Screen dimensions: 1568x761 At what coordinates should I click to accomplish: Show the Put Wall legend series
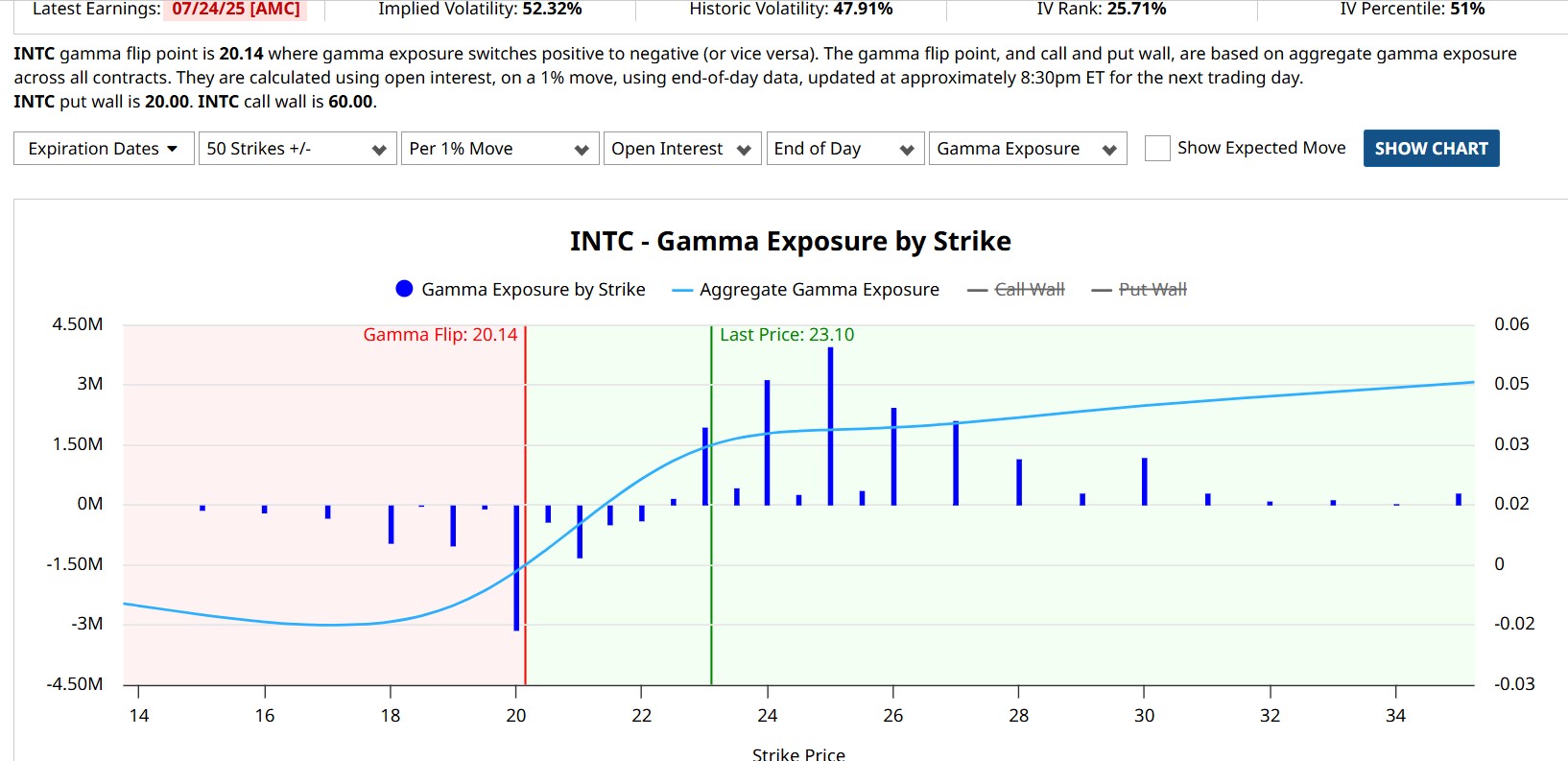pyautogui.click(x=1139, y=290)
